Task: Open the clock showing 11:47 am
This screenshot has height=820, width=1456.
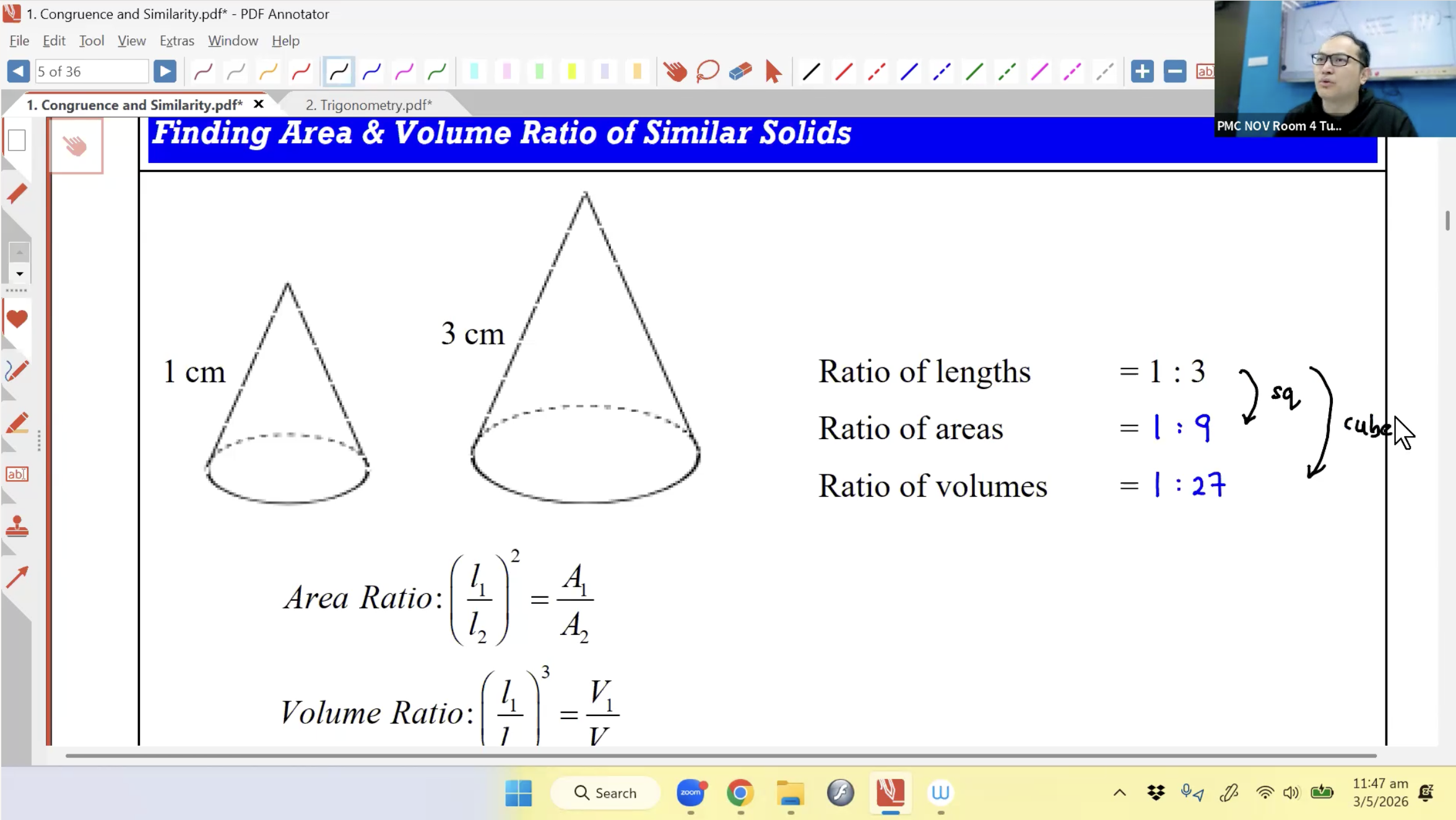Action: 1380,793
